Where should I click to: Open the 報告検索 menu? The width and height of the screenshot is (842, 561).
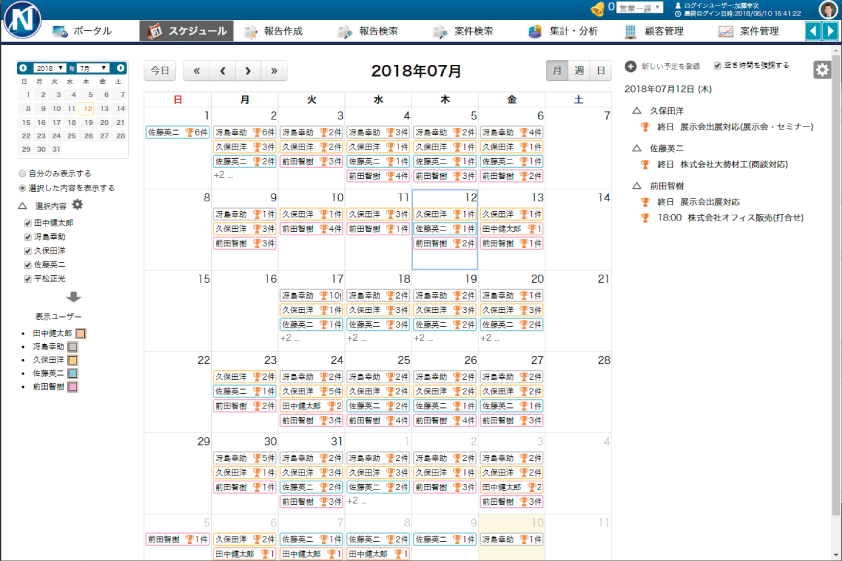[368, 31]
